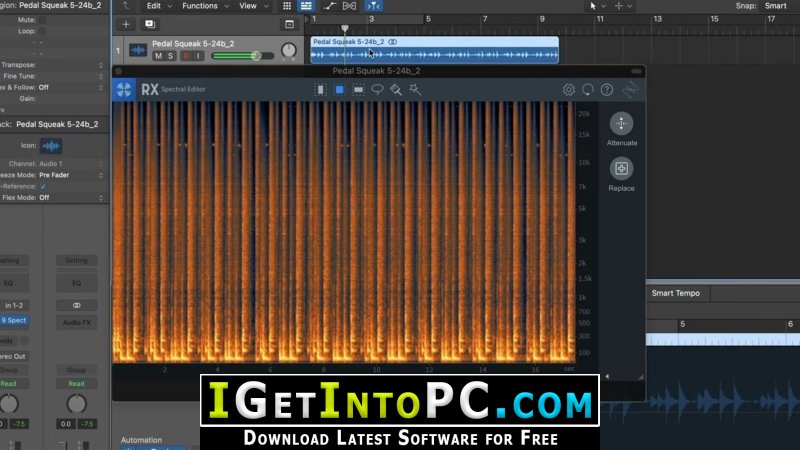
Task: Click the back arrow icon left of Edit
Action: point(126,6)
